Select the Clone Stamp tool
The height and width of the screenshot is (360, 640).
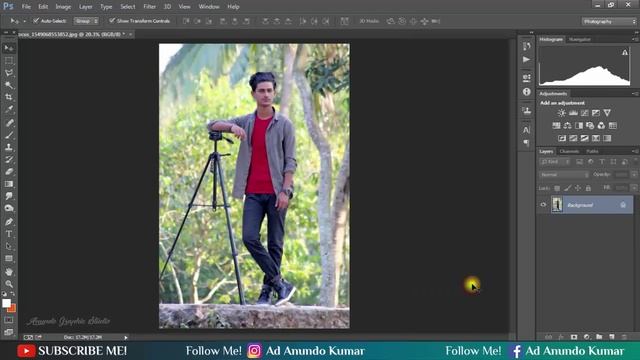(x=9, y=147)
